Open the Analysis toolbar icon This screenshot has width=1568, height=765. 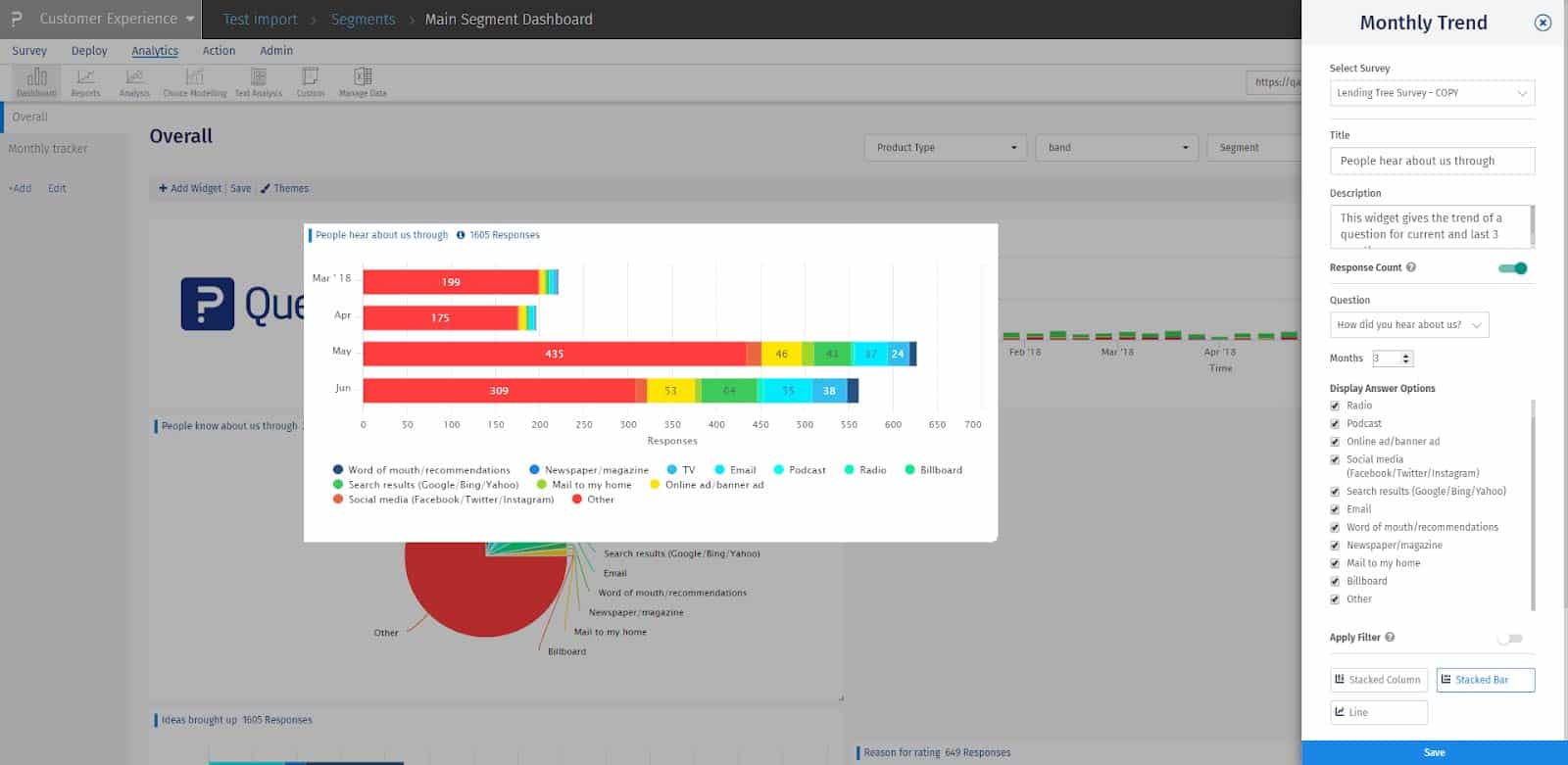point(134,82)
